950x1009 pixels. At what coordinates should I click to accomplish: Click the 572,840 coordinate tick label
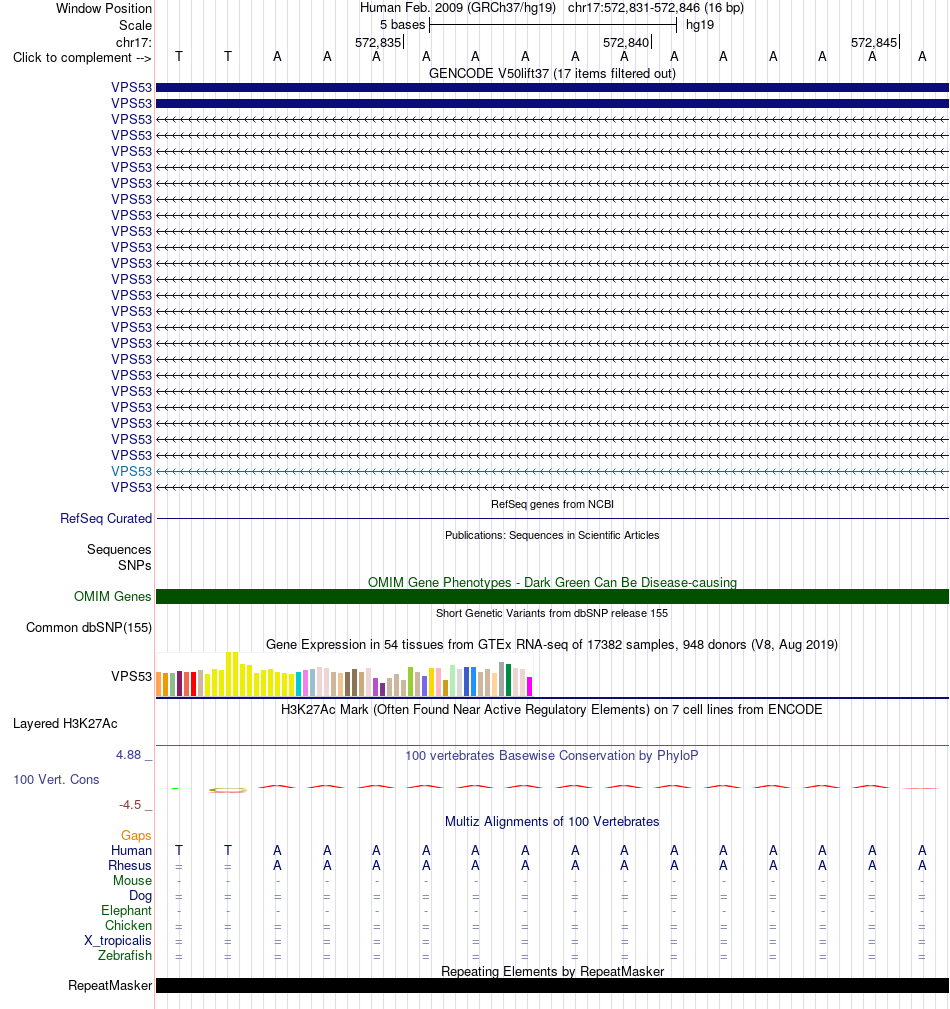(x=626, y=42)
